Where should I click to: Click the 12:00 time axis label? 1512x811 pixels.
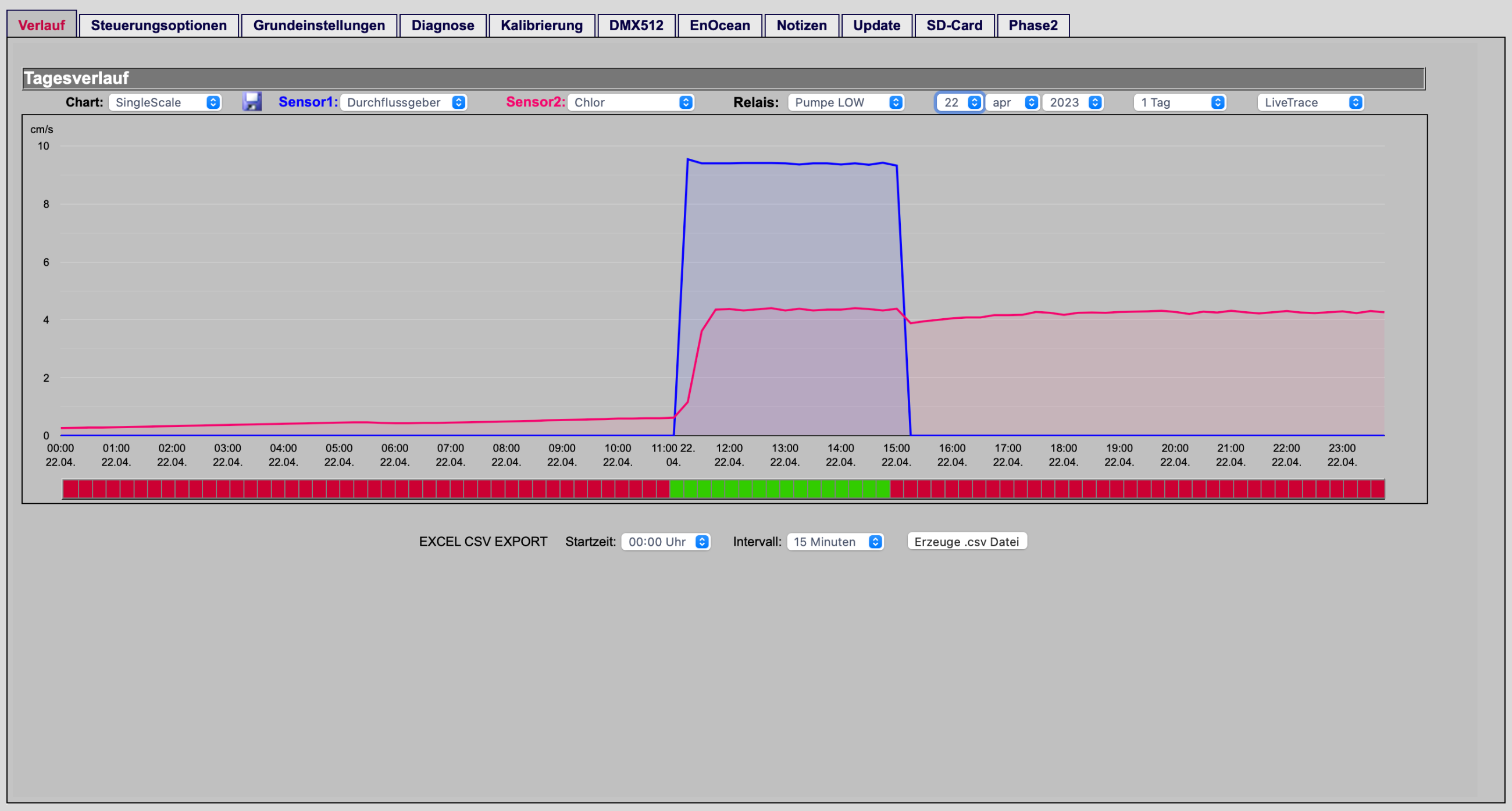729,455
